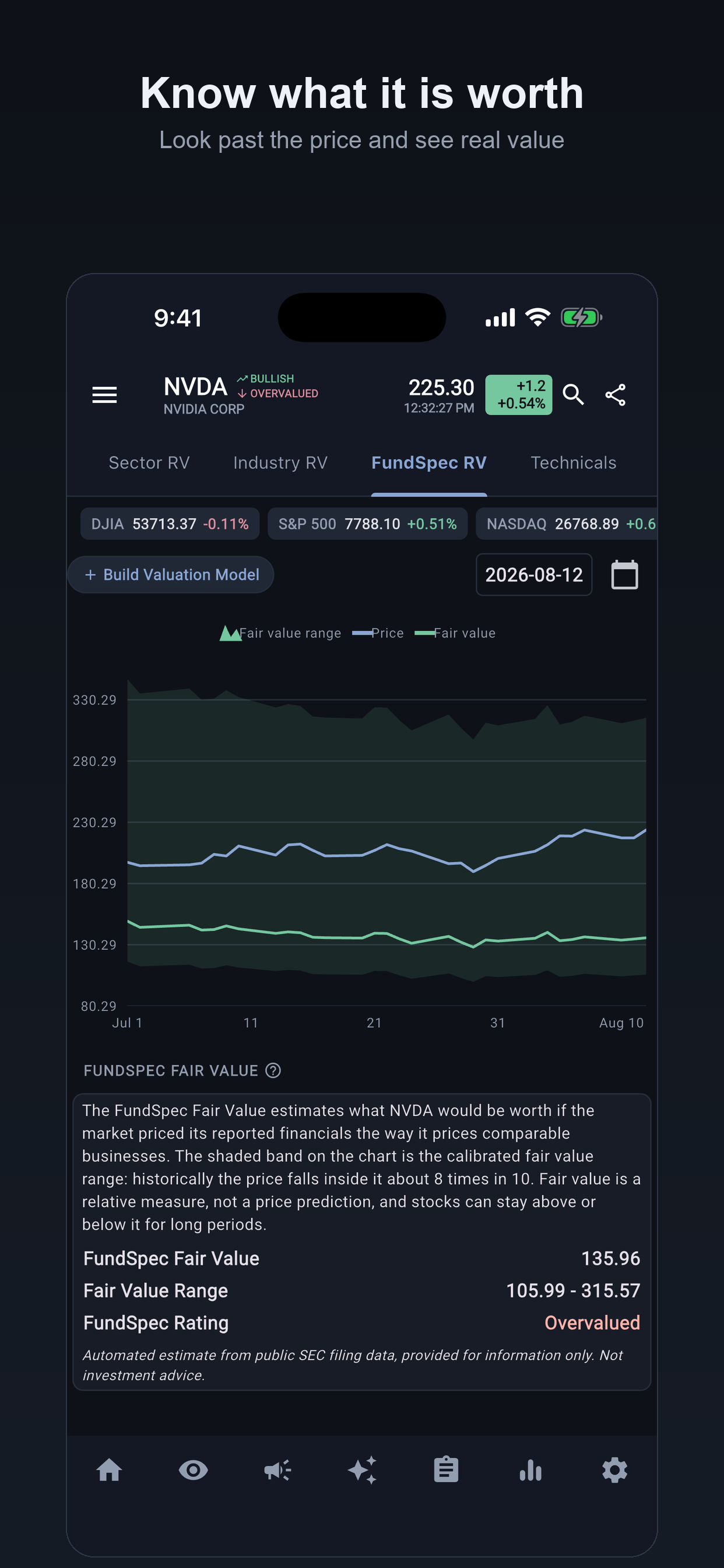Tap the 330.29 y-axis label

pos(94,700)
